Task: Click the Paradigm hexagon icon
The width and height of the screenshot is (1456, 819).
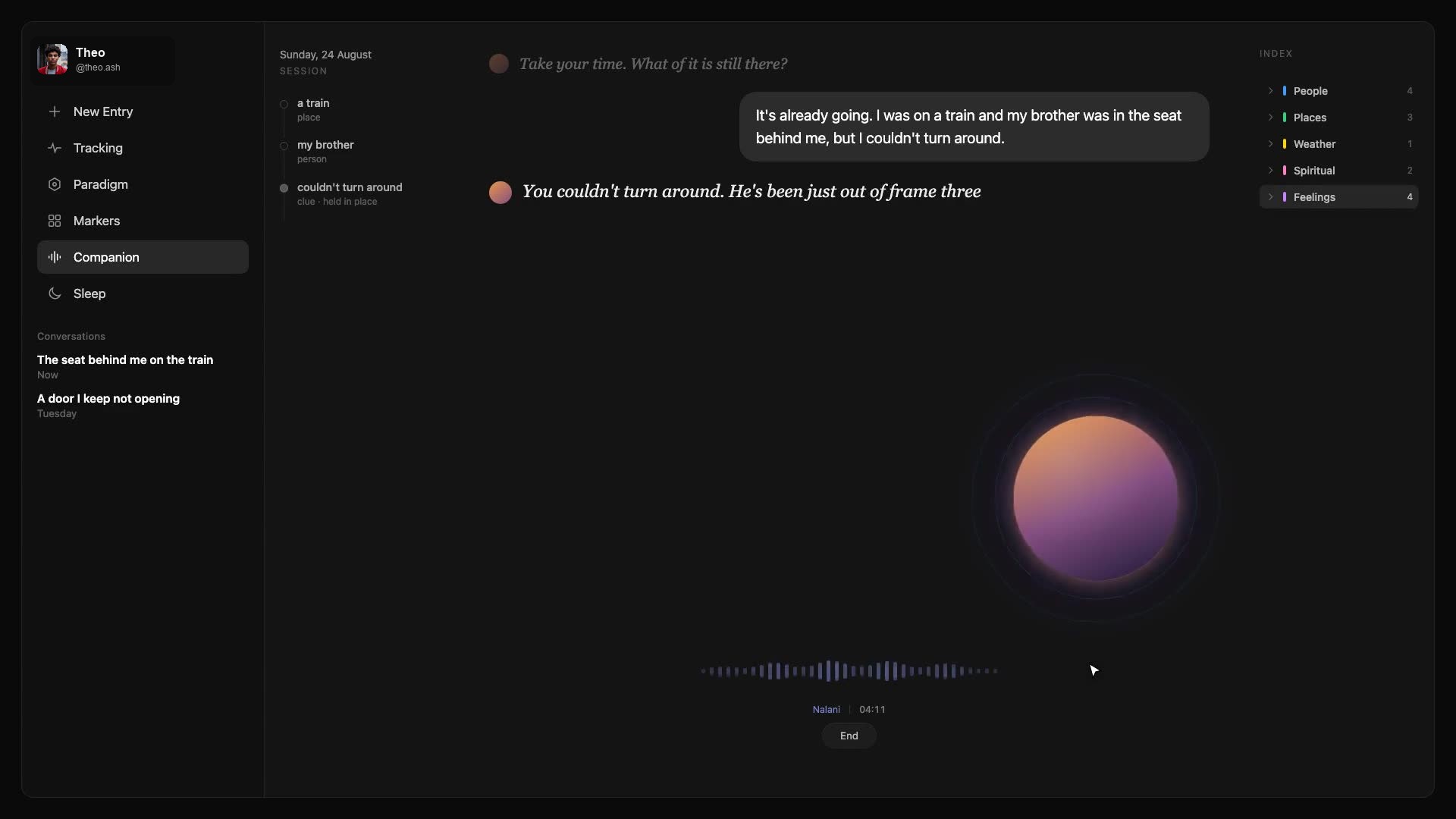Action: [x=55, y=184]
